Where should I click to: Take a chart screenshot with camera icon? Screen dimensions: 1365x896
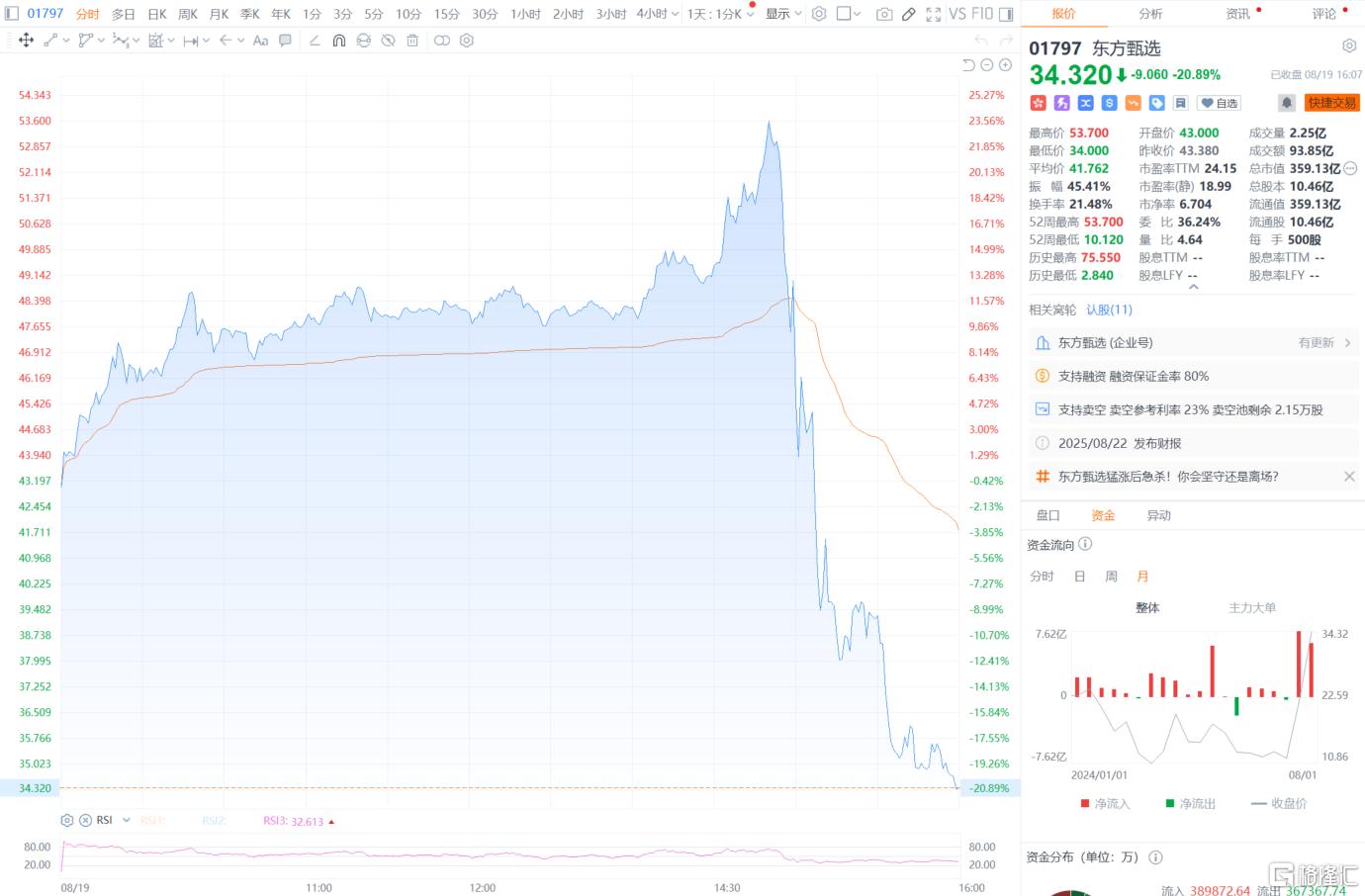[884, 14]
